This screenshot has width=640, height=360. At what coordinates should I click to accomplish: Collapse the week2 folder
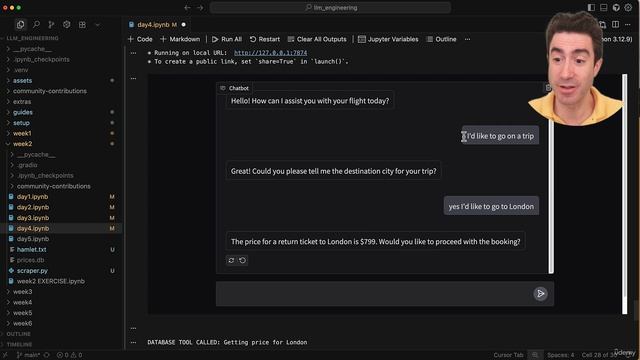point(22,144)
